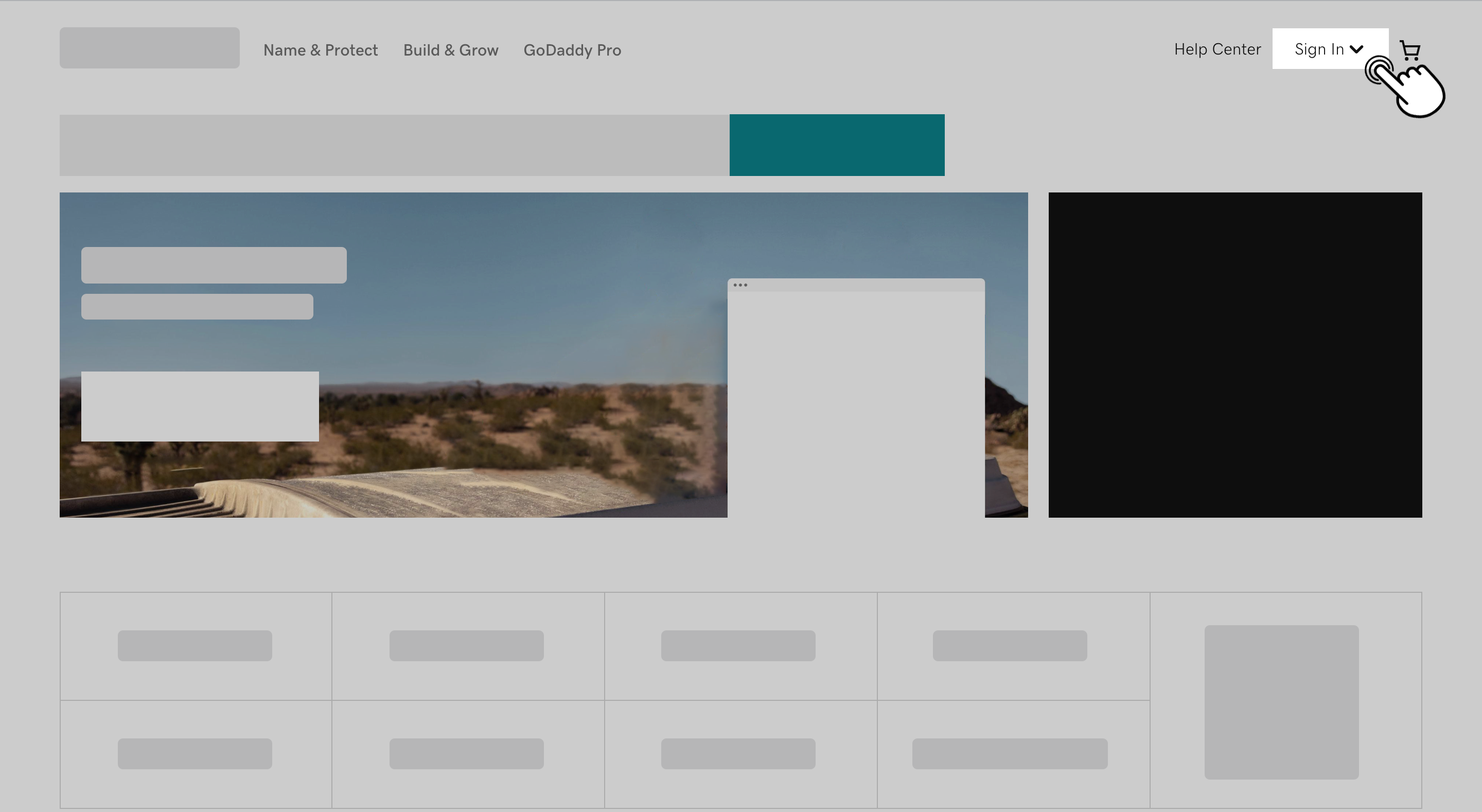Go to the Help Center
This screenshot has height=812, width=1482.
click(1217, 49)
